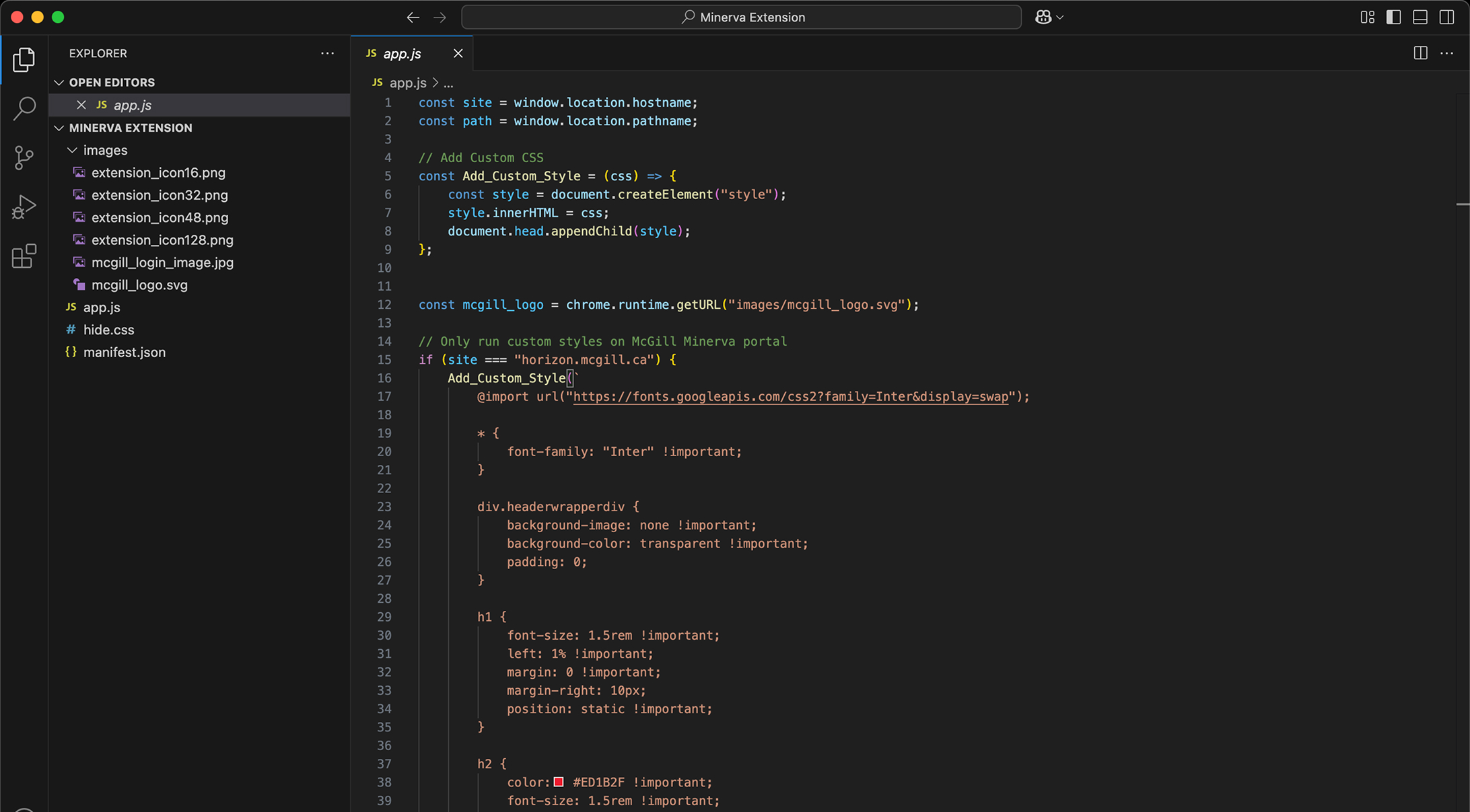Split the editor to the right
The width and height of the screenshot is (1470, 812).
pos(1421,53)
